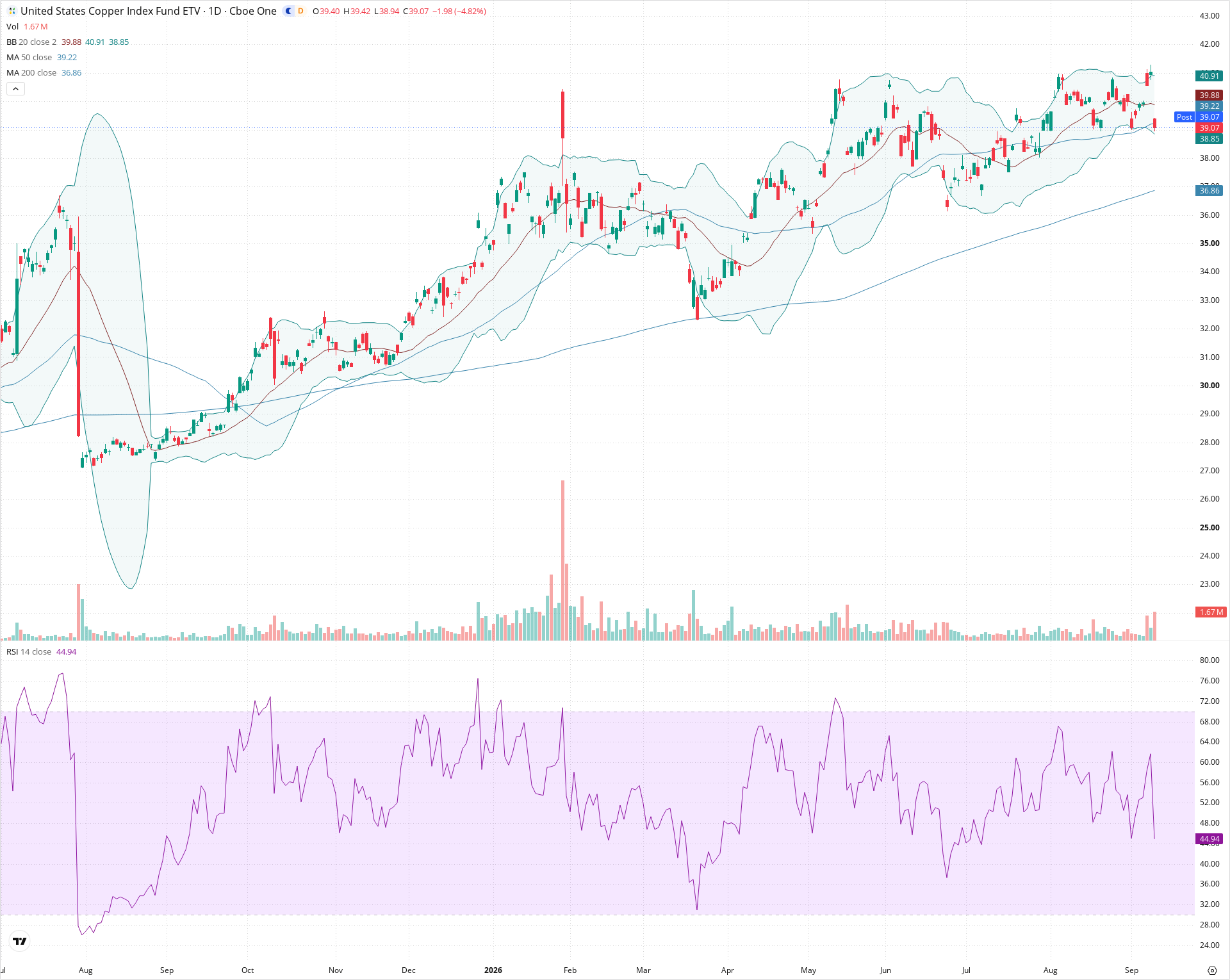The width and height of the screenshot is (1230, 980).
Task: Collapse the indicator legend with the chevron button
Action: [15, 88]
